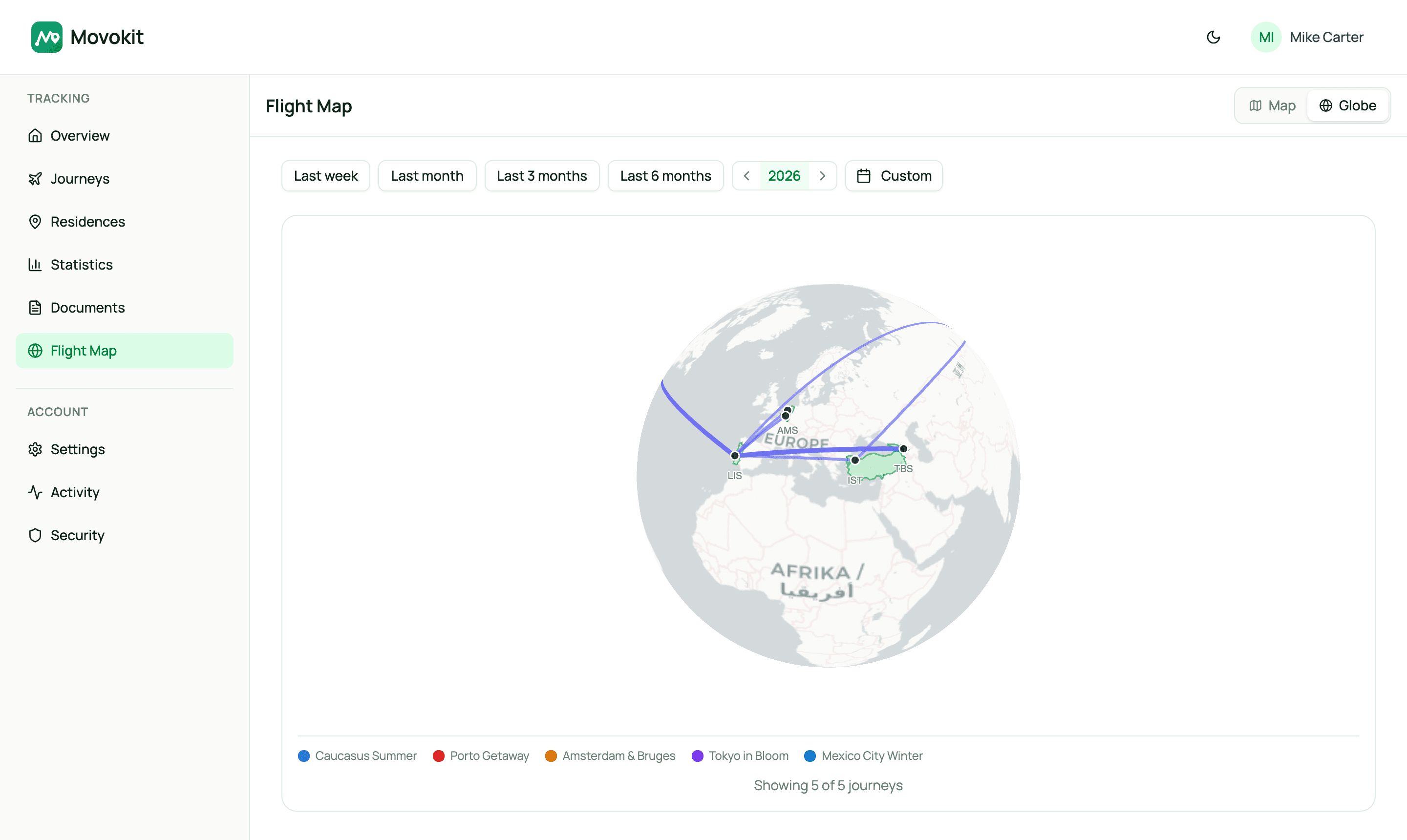Select Flight Map sidebar item
Screen dimensions: 1407x840
pos(125,351)
